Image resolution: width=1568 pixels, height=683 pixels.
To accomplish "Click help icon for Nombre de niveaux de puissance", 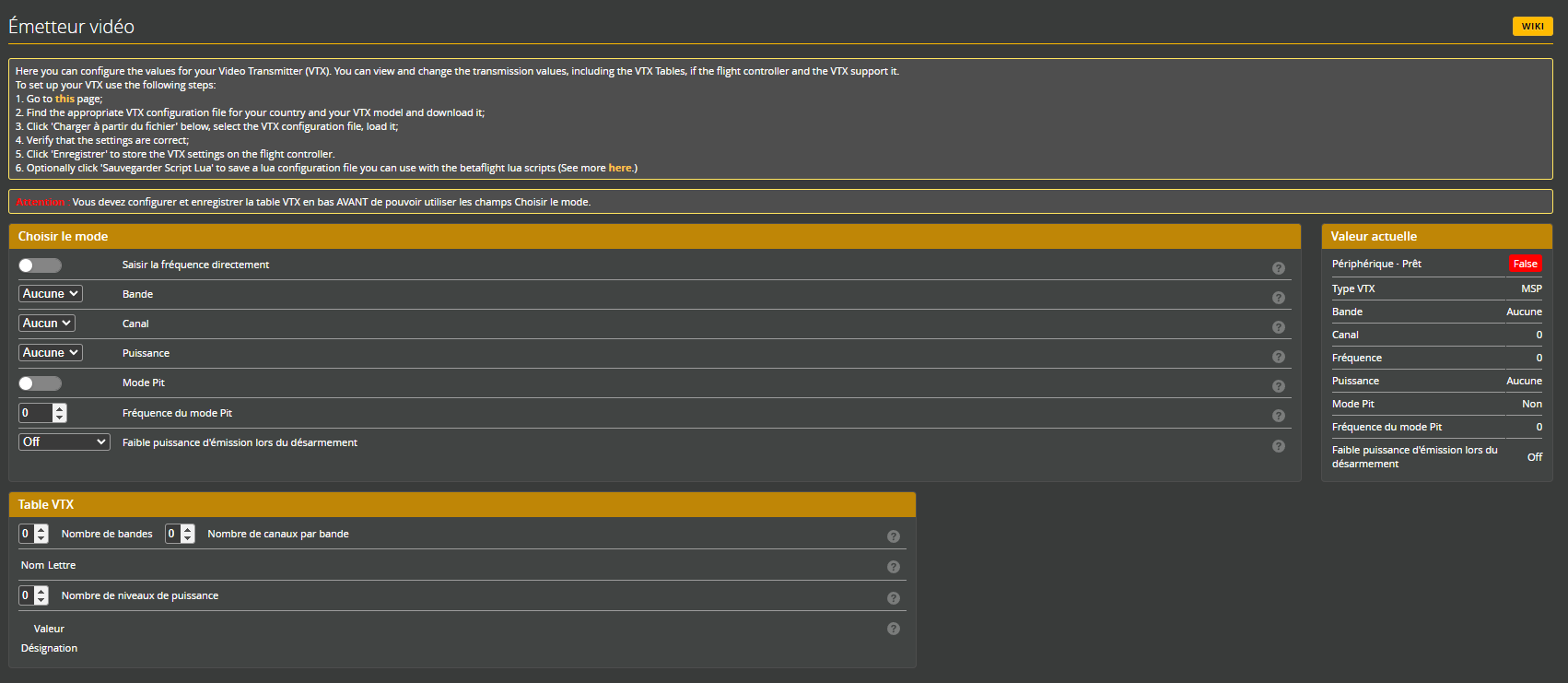I will point(893,598).
